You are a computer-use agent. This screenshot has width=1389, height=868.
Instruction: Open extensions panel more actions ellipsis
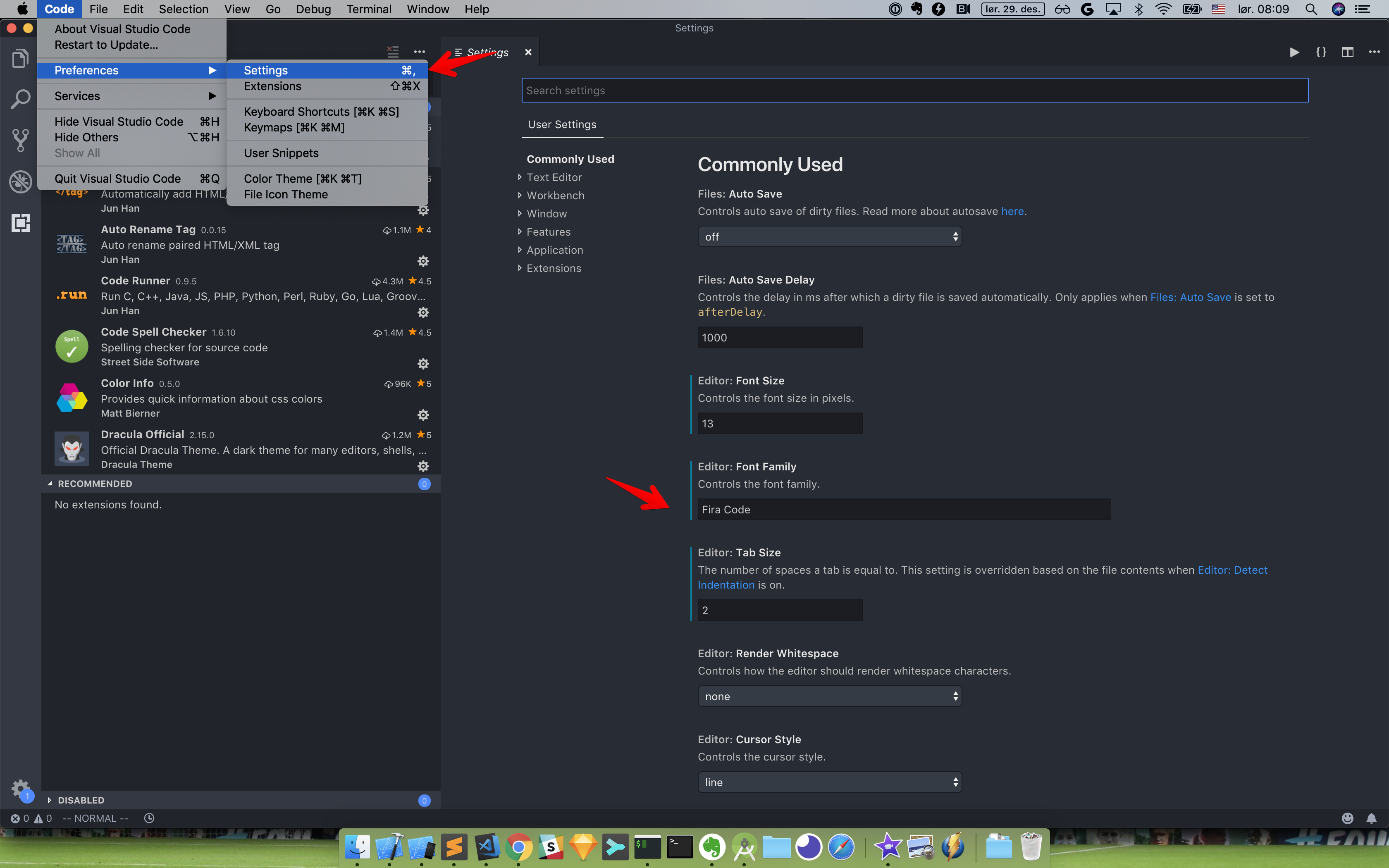(x=420, y=52)
